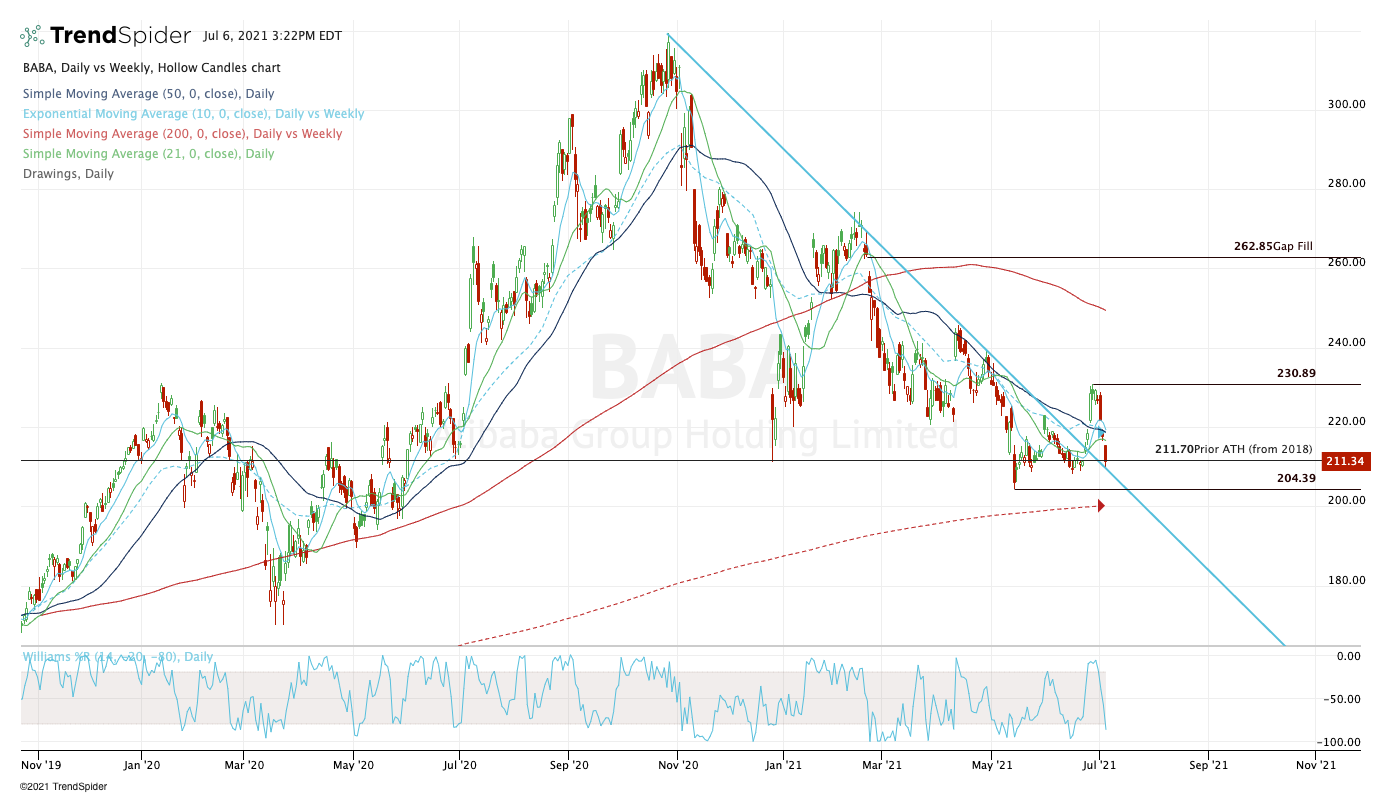Click the May '20 date axis label

tap(353, 764)
